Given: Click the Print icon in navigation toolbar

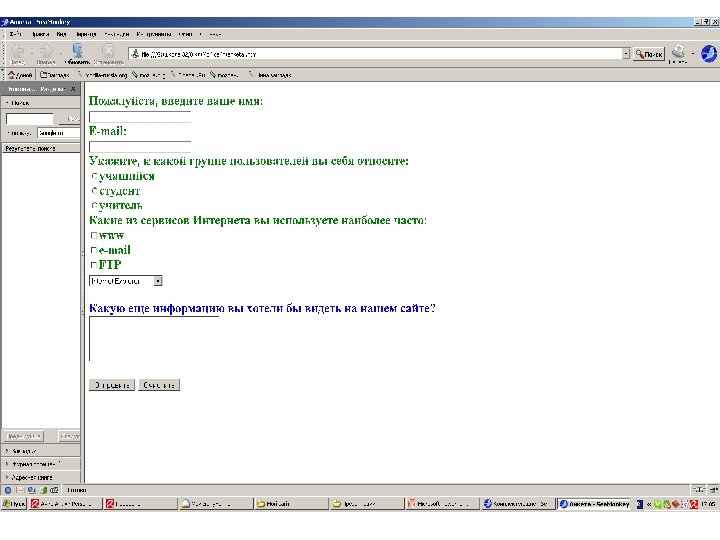Looking at the screenshot, I should tap(678, 51).
